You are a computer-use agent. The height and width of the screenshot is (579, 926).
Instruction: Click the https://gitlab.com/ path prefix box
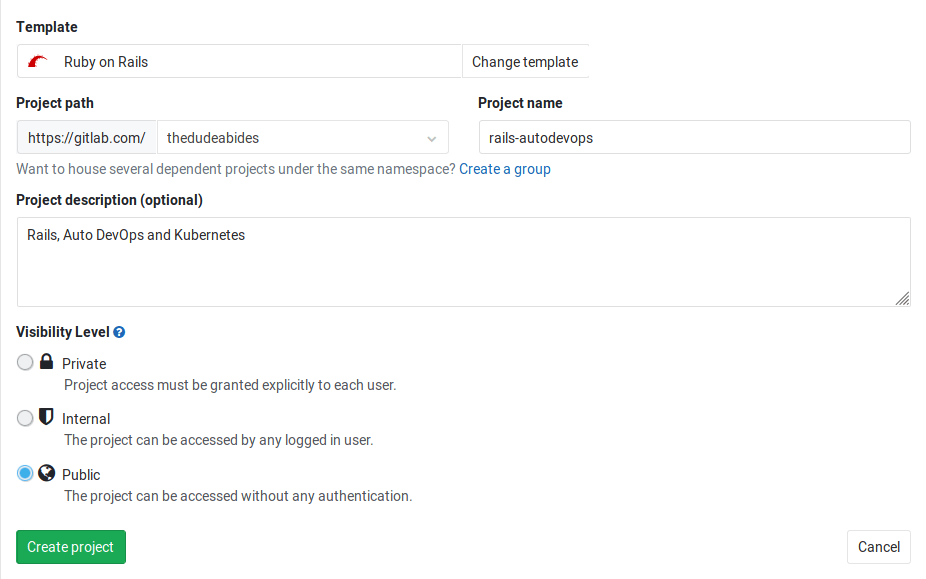(x=86, y=137)
